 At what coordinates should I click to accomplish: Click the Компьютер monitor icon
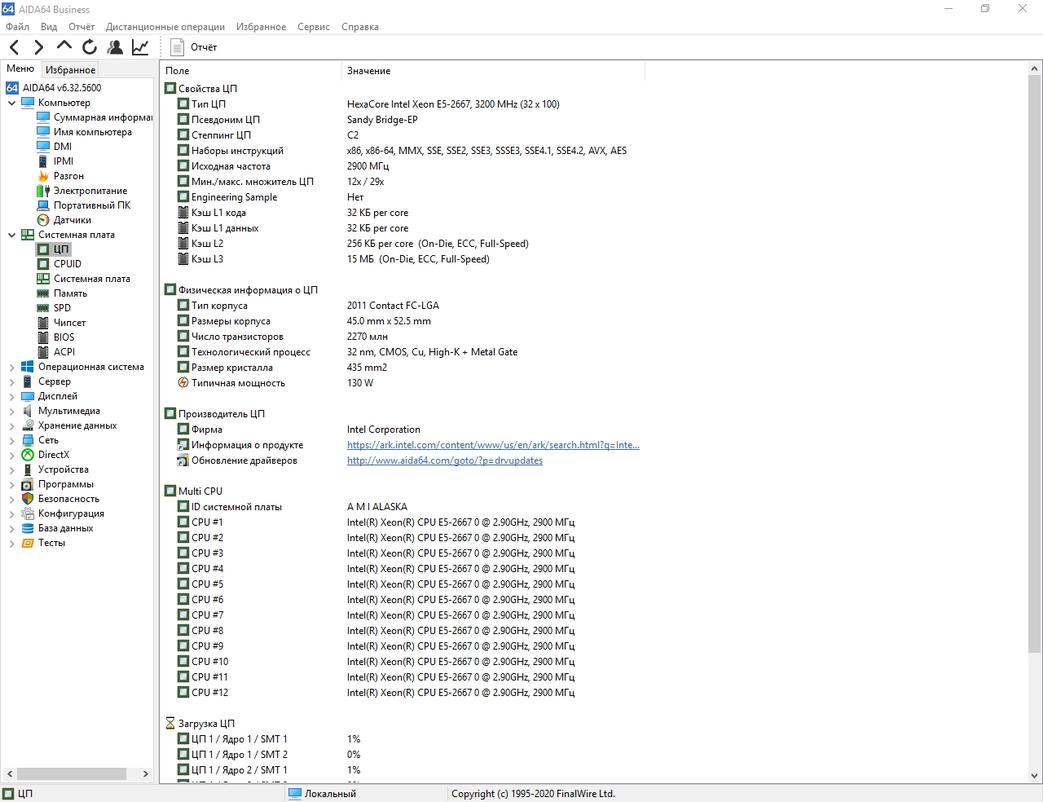point(27,102)
